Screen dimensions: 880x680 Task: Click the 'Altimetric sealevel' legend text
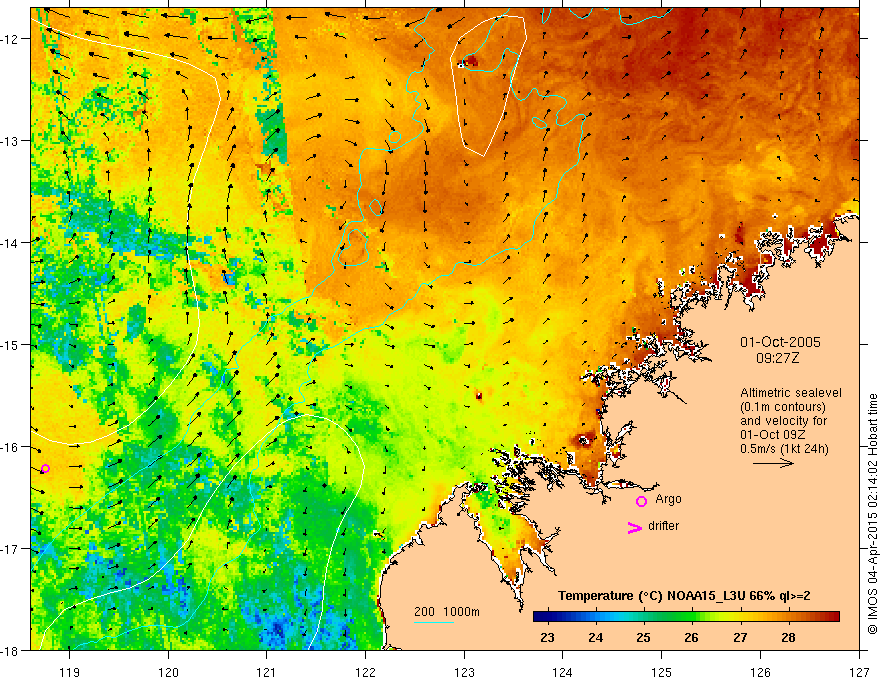791,393
